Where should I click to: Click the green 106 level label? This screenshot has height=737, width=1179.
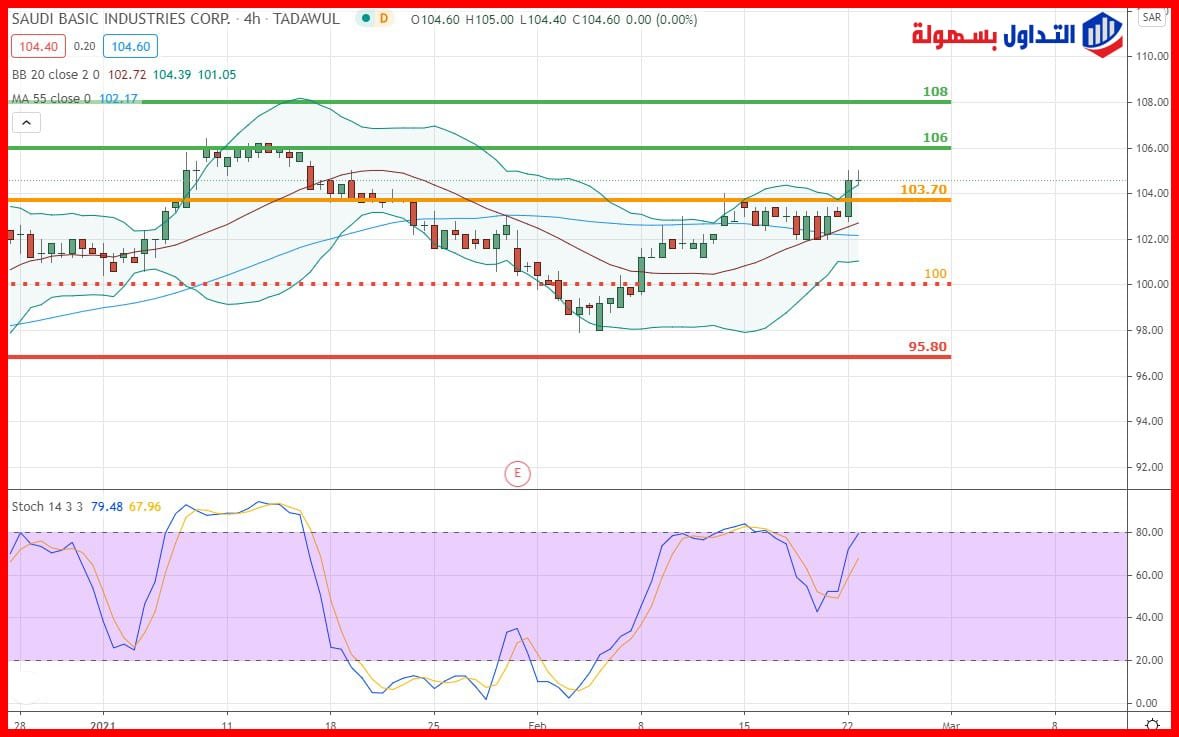tap(935, 138)
